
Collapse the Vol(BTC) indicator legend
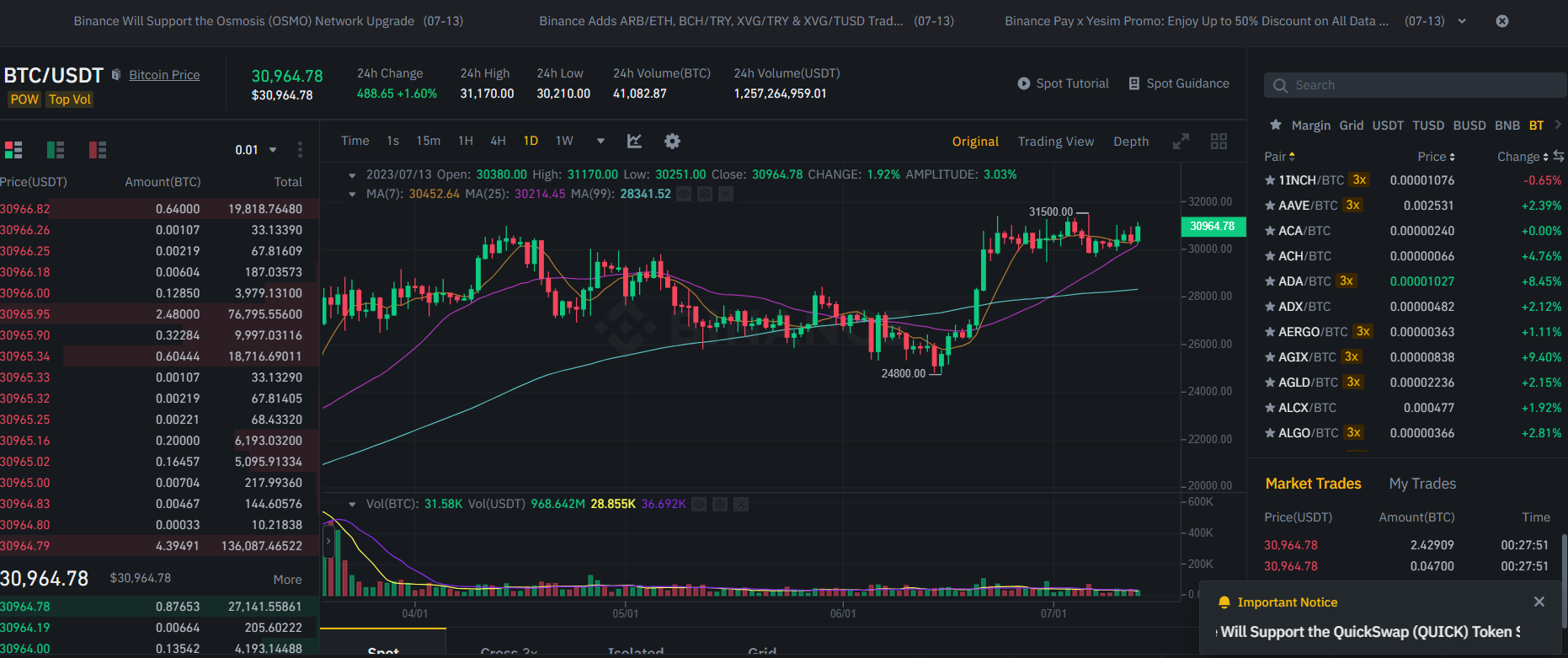(x=352, y=504)
